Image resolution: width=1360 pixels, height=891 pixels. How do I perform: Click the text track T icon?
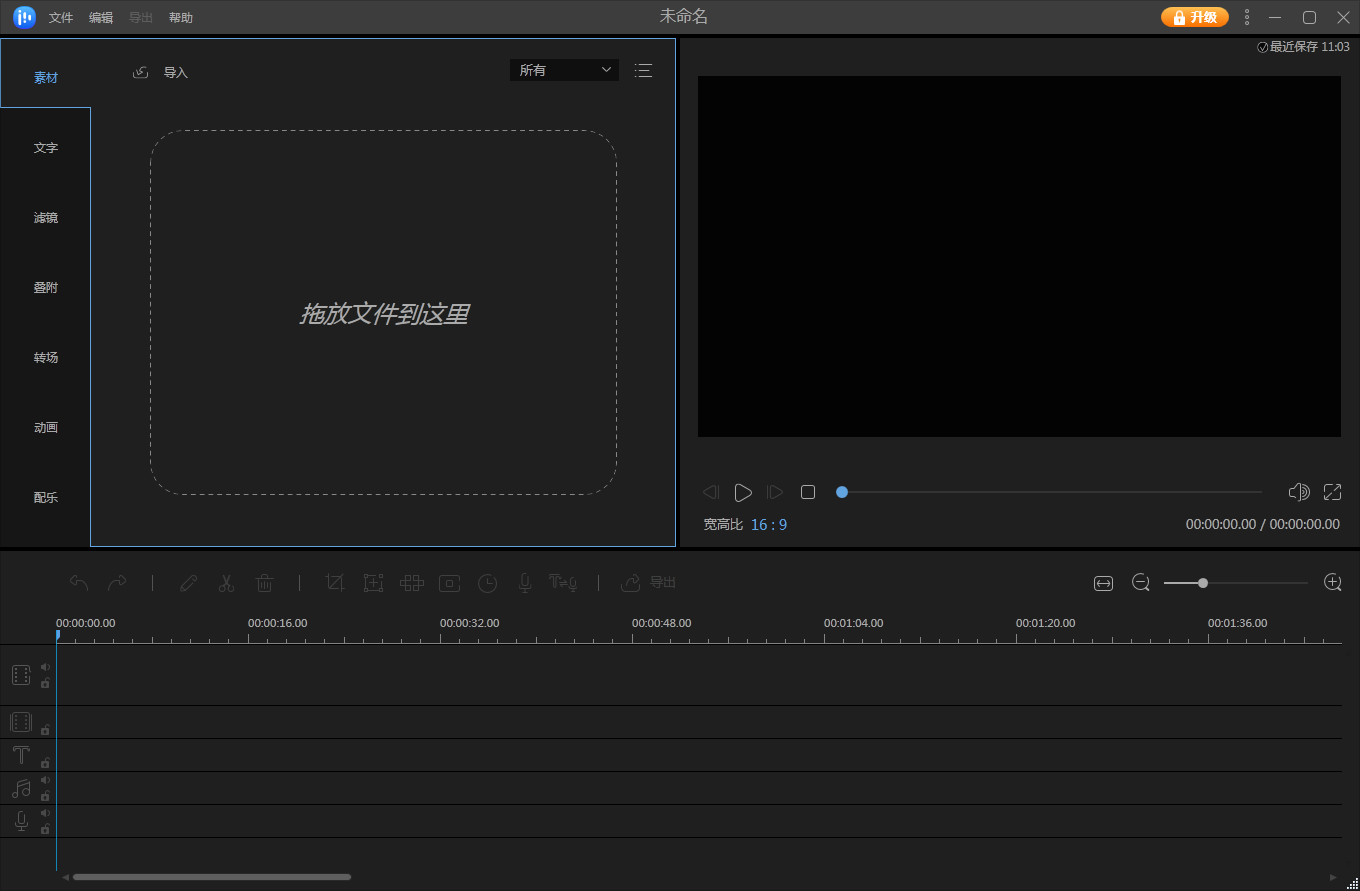click(x=21, y=755)
